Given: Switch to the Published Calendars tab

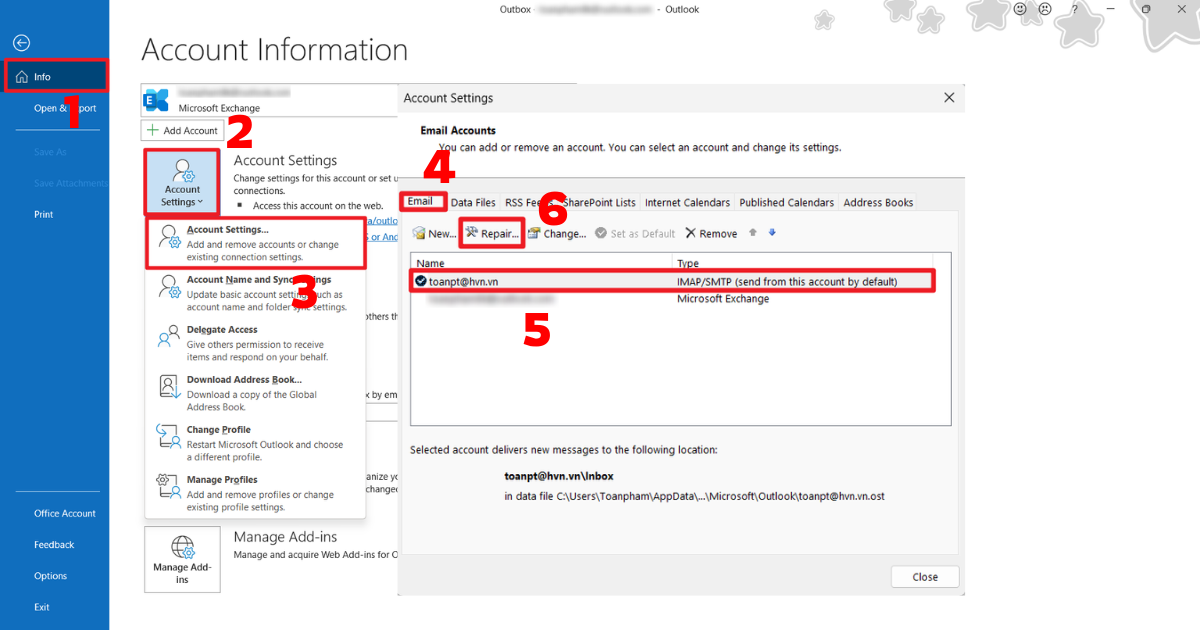Looking at the screenshot, I should (x=786, y=202).
